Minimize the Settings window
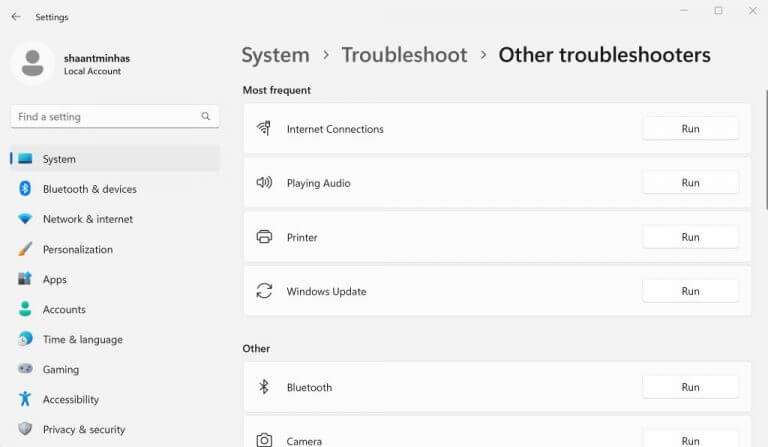Viewport: 768px width, 447px height. [684, 10]
